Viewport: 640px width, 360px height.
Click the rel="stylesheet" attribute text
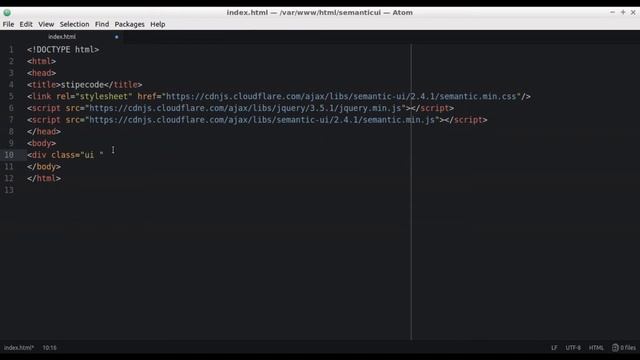94,97
